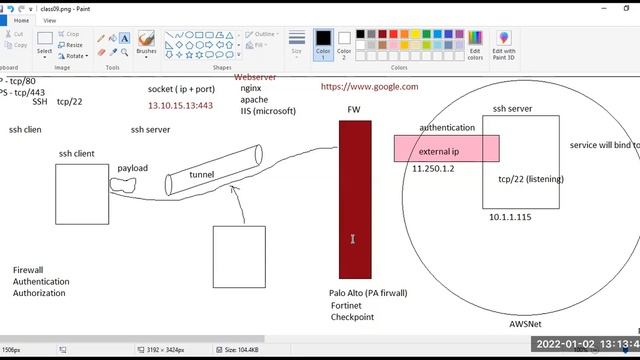The width and height of the screenshot is (640, 360).
Task: Expand the Brushes dropdown
Action: tap(146, 57)
